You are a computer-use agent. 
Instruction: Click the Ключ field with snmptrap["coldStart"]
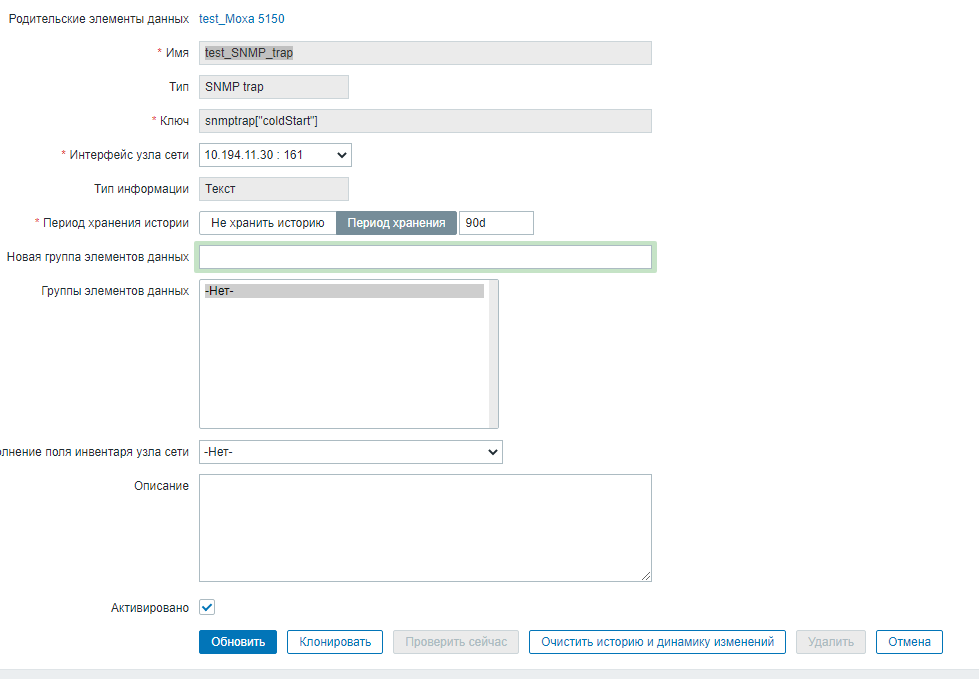pos(425,121)
